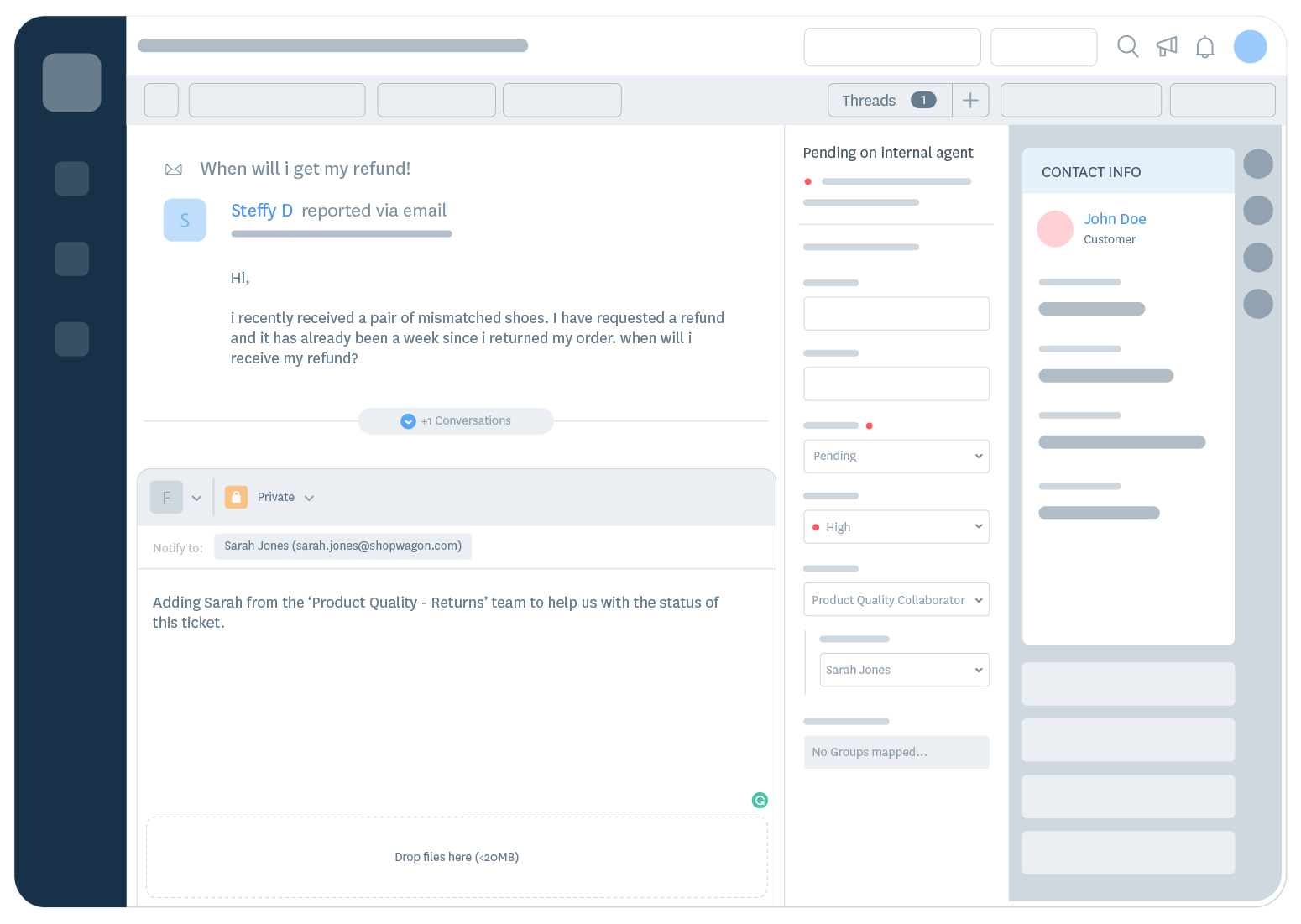1301x924 pixels.
Task: Switch to the Threads tab
Action: [868, 100]
